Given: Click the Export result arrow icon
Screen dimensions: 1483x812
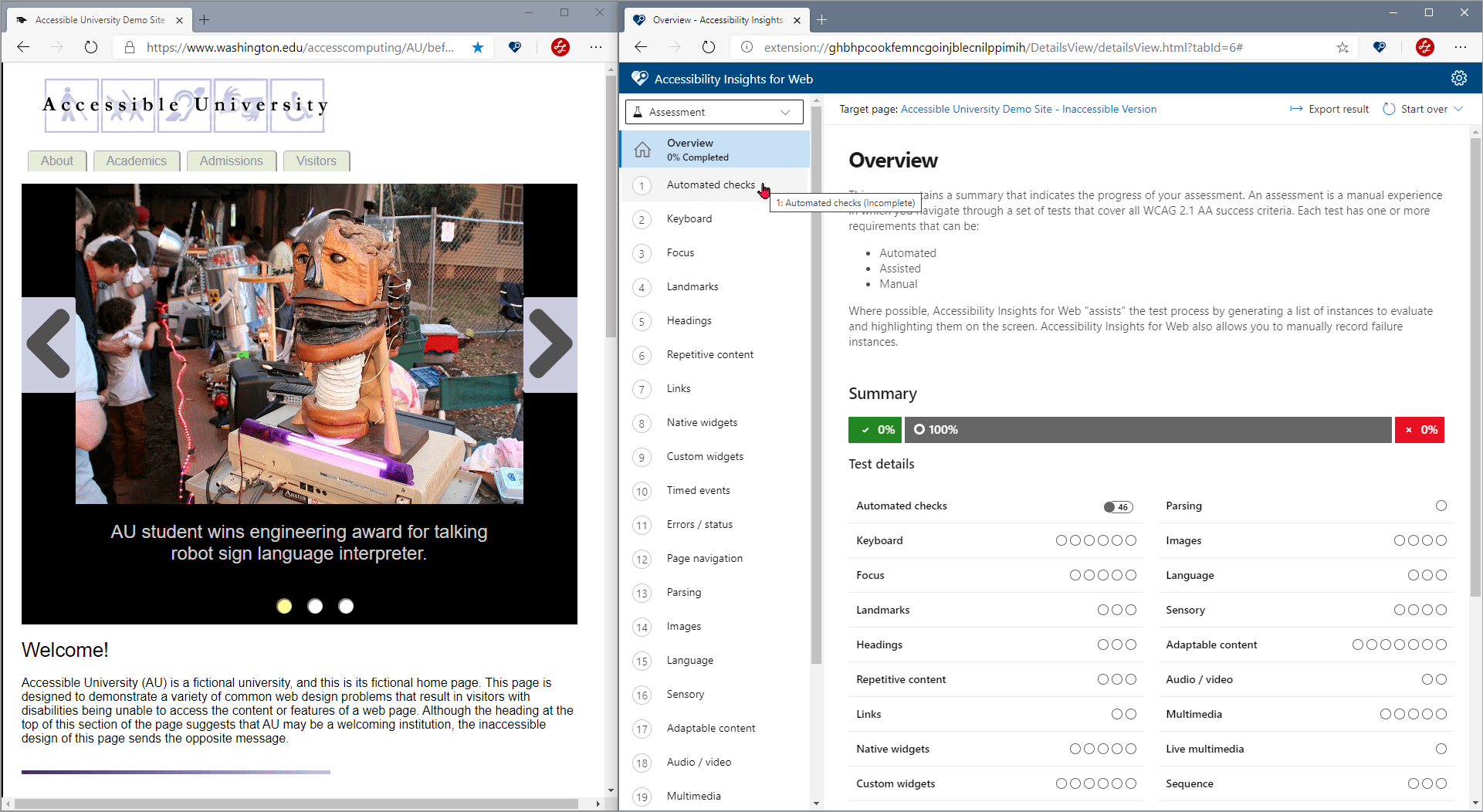Looking at the screenshot, I should (1295, 109).
